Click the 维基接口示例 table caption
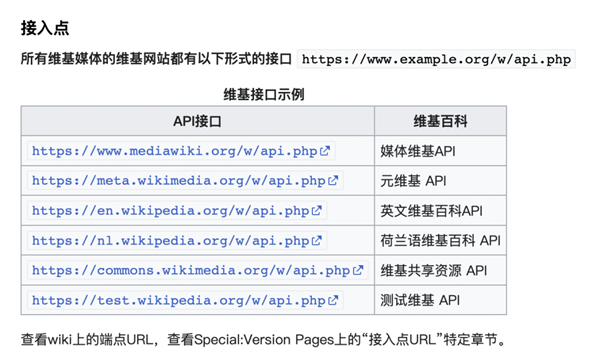Screen dimensions: 600x361 coord(264,94)
